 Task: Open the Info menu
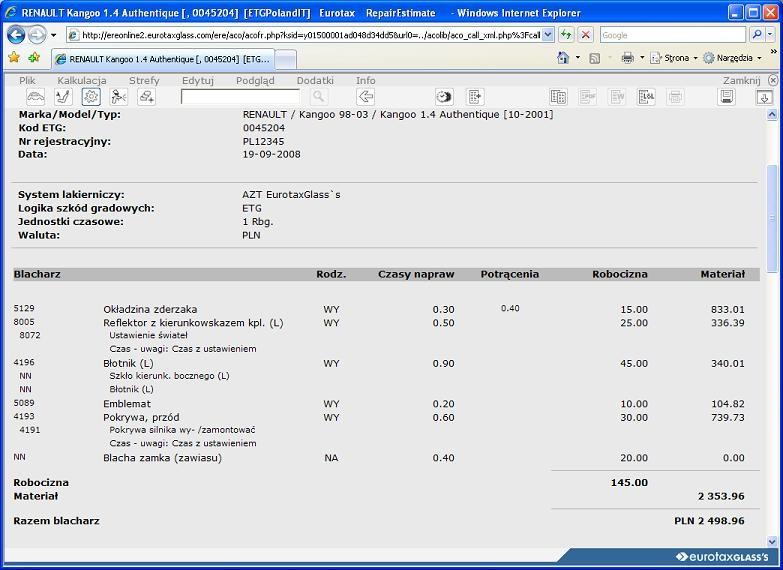366,80
